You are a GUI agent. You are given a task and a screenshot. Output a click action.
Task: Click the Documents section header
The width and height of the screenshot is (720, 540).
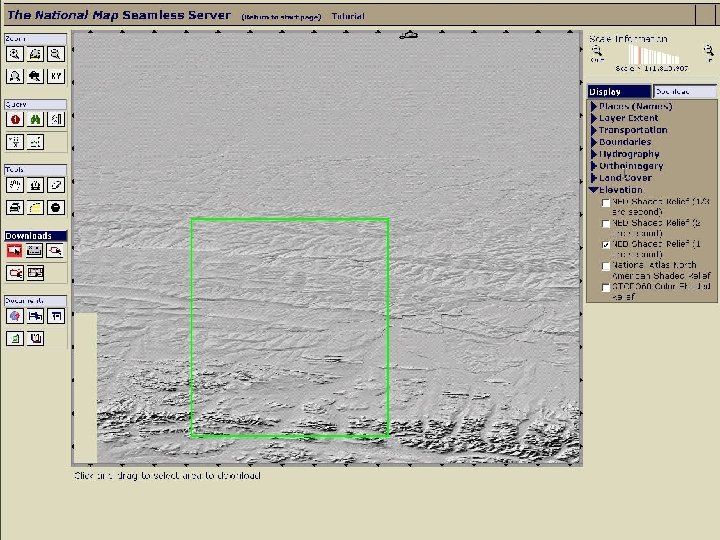click(35, 301)
